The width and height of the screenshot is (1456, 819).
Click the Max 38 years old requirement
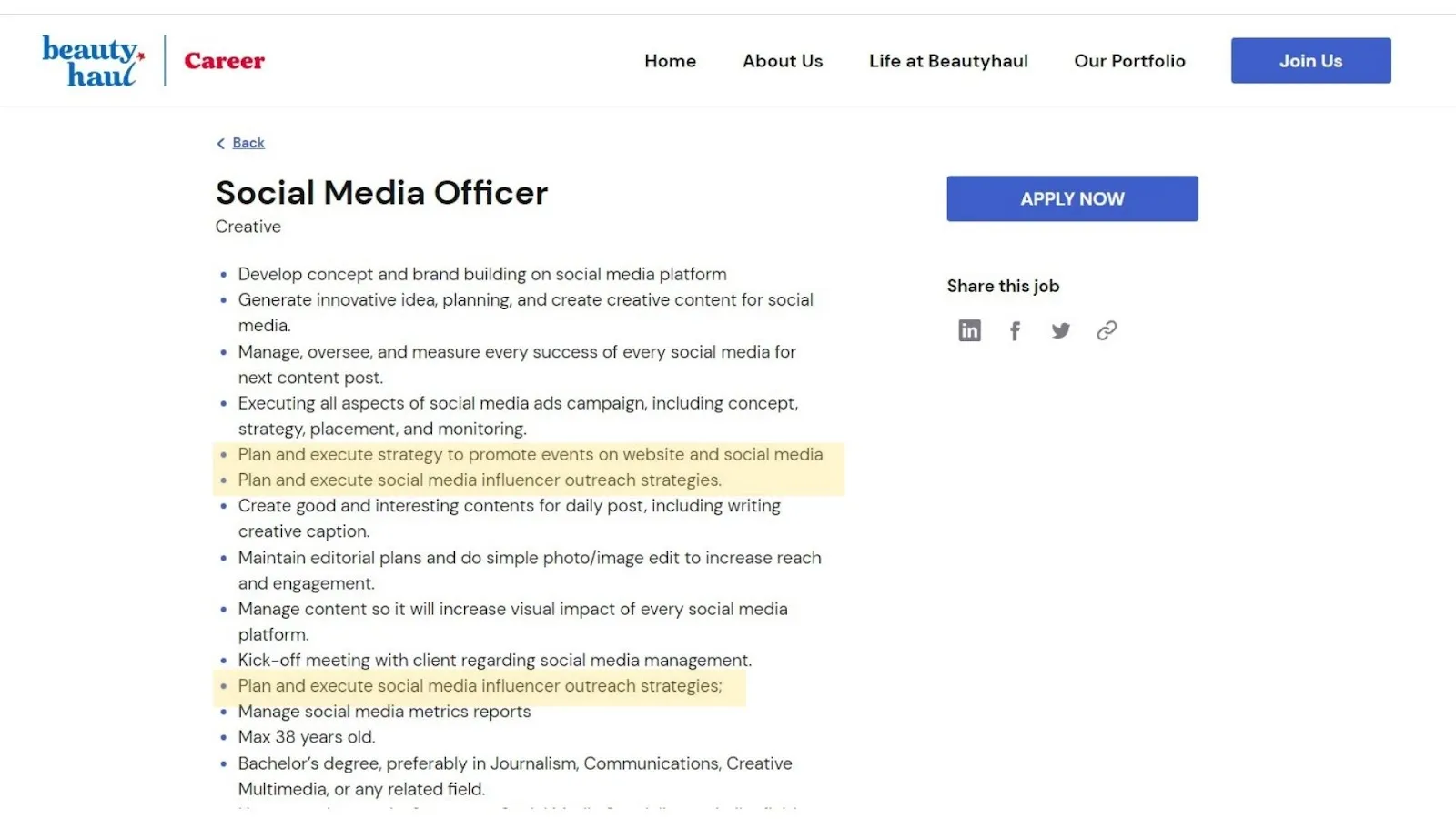tap(306, 737)
